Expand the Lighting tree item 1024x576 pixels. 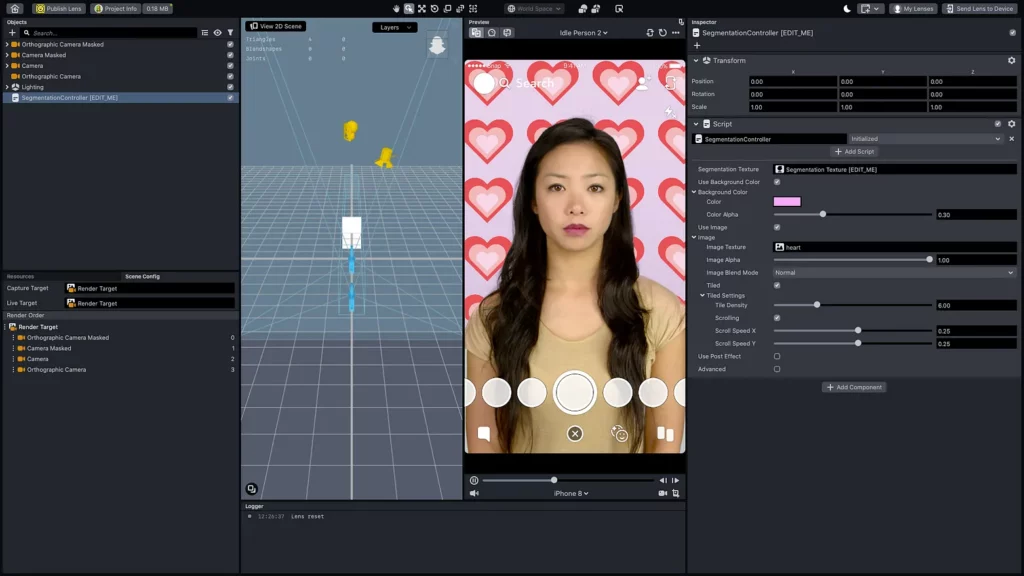pos(7,87)
